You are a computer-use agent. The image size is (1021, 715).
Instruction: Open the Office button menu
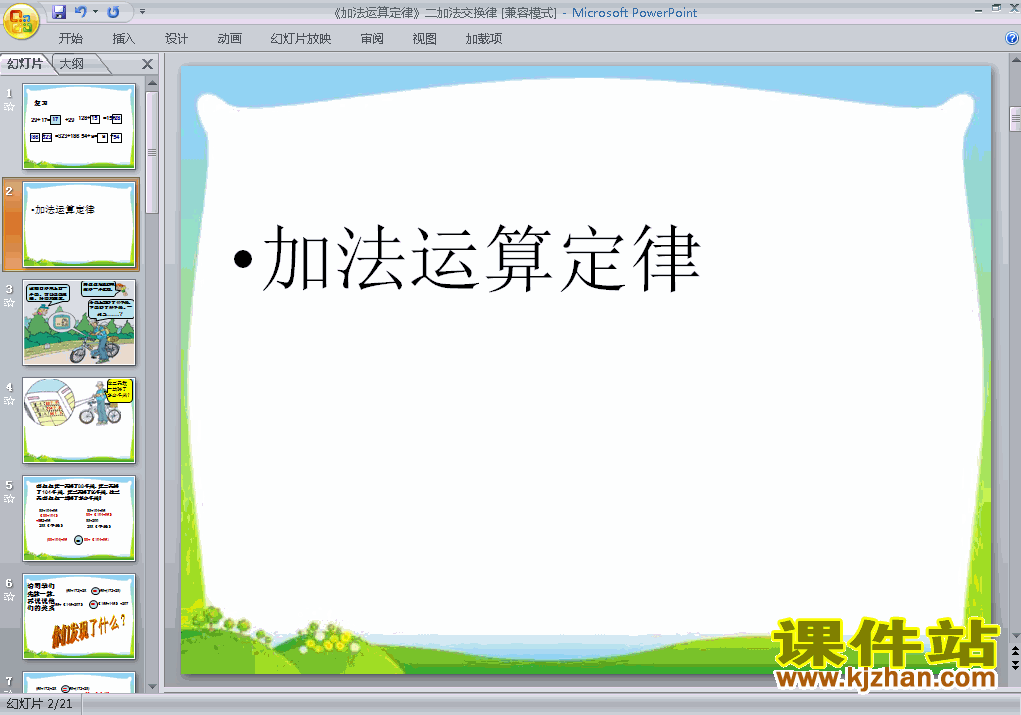pos(21,21)
